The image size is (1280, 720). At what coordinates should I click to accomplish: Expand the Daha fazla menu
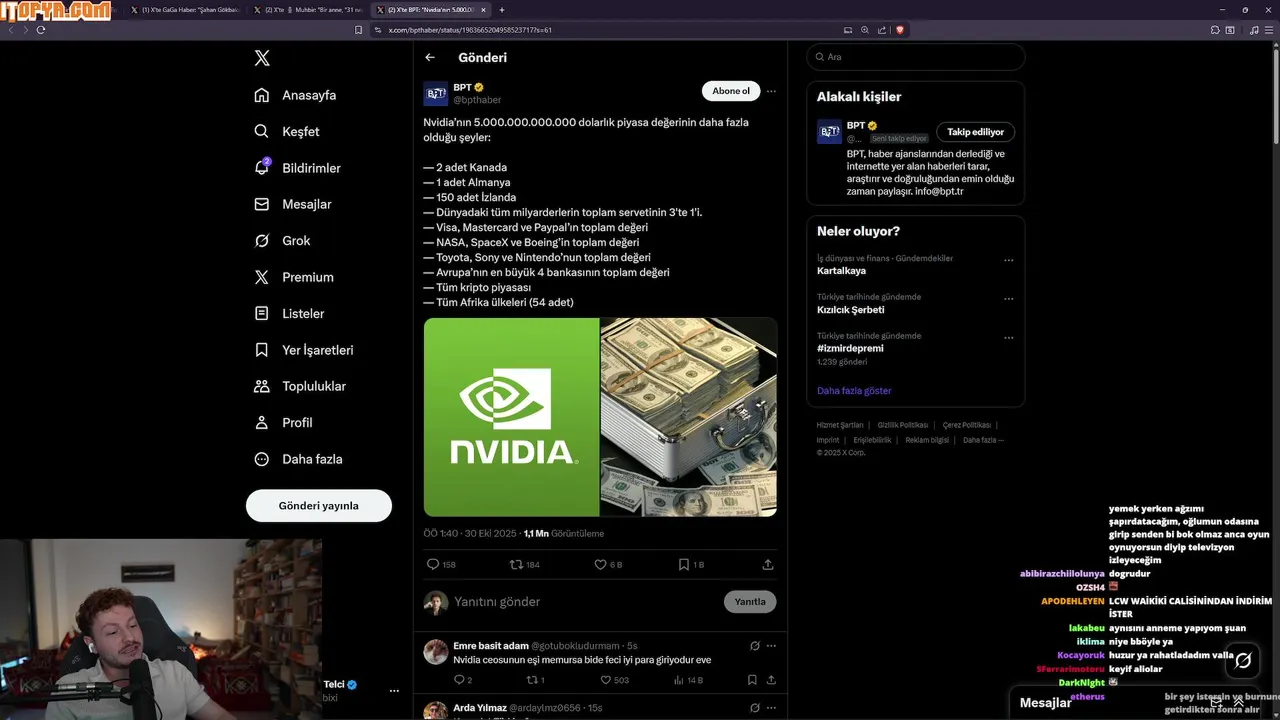298,459
